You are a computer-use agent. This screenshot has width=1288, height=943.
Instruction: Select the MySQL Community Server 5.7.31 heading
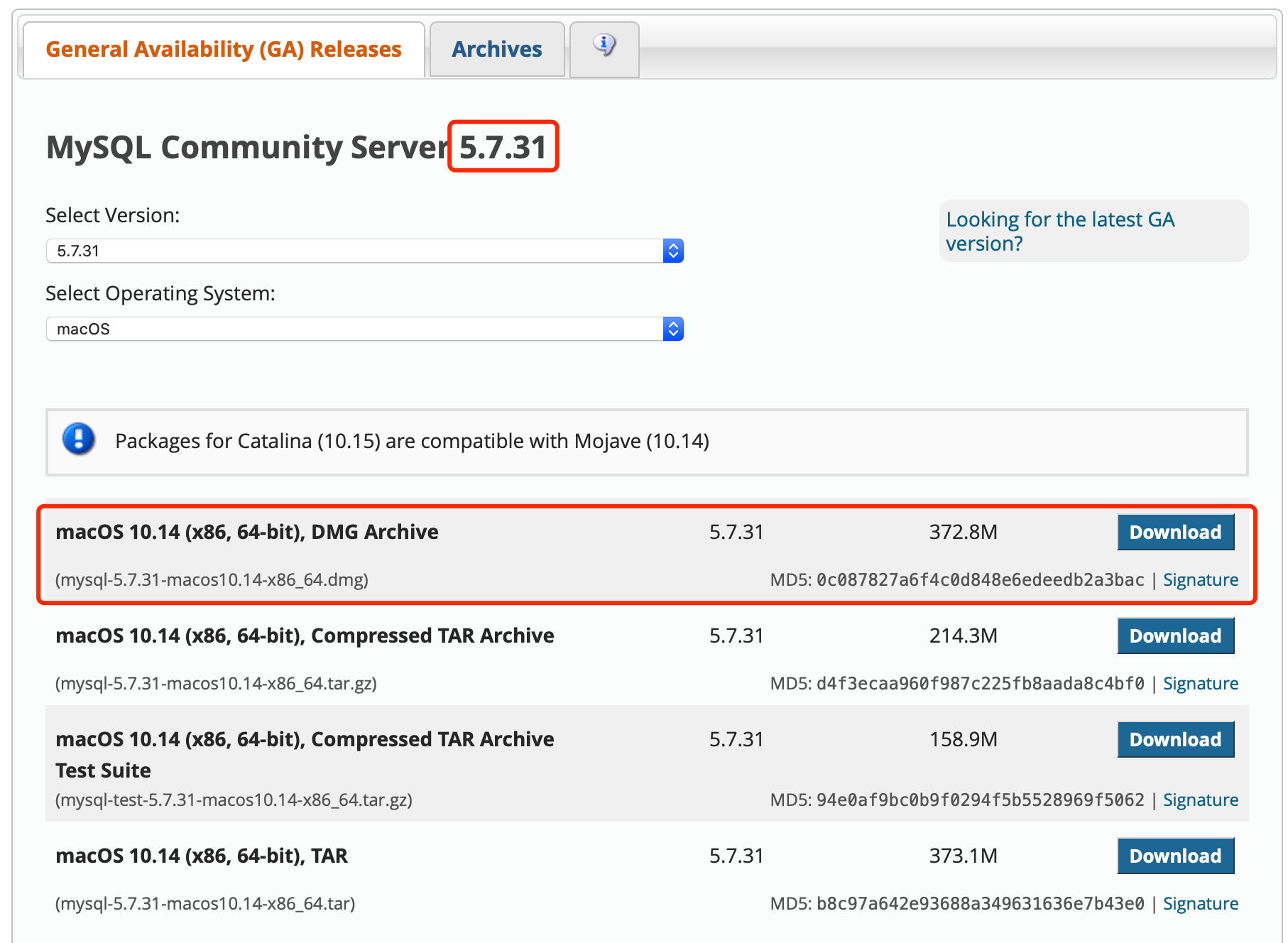click(x=297, y=147)
